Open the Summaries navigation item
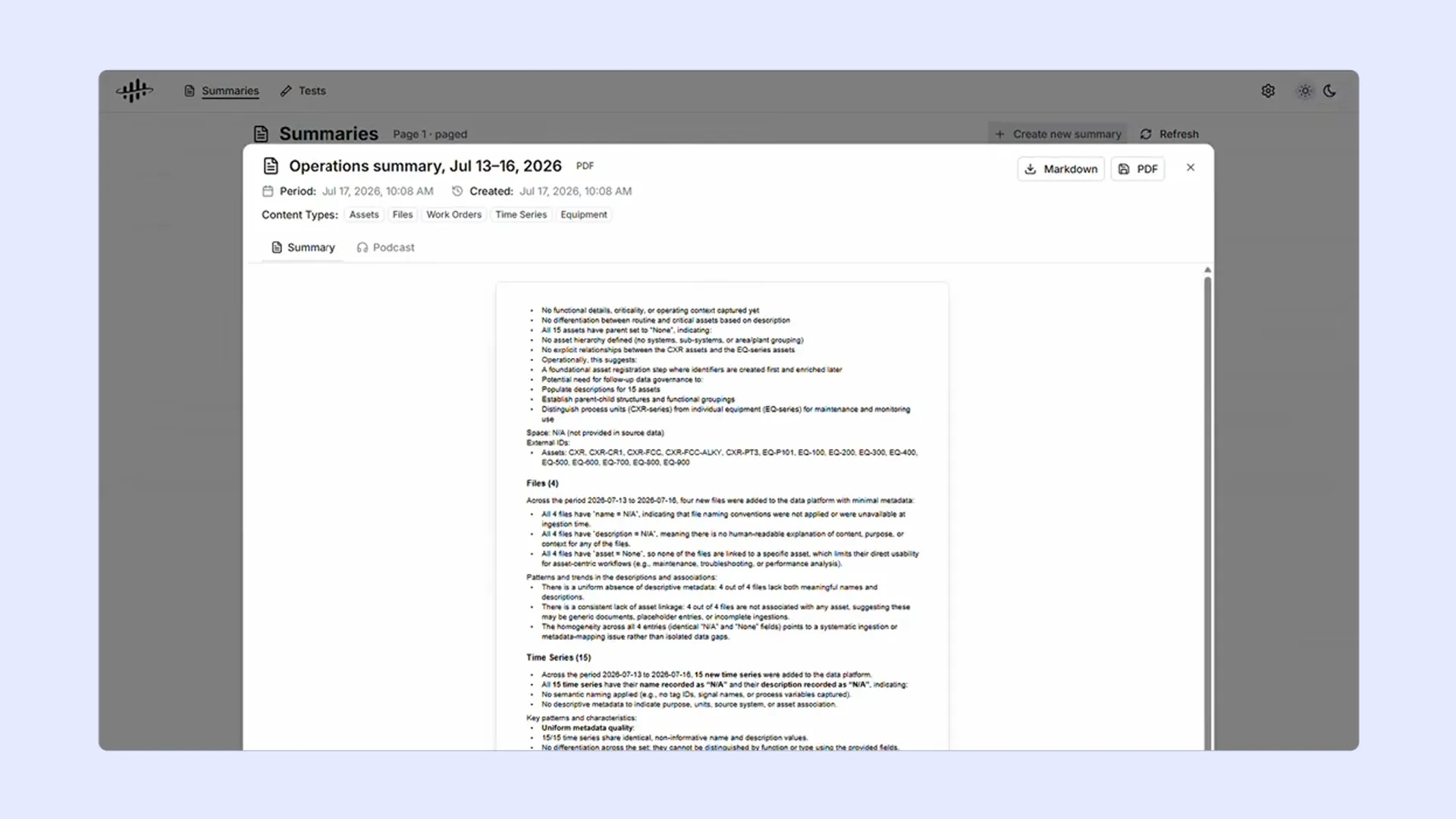1456x819 pixels. (221, 91)
